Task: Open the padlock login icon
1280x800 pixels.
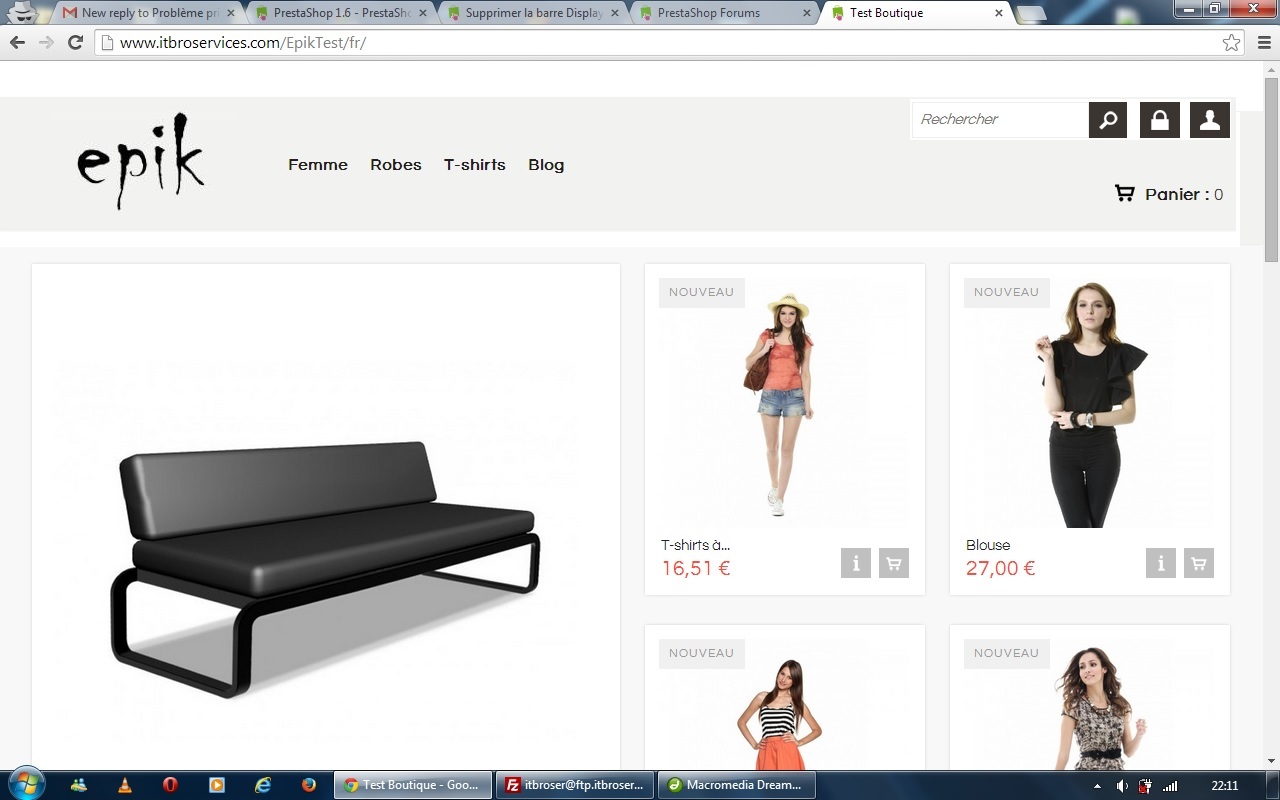Action: pyautogui.click(x=1160, y=120)
